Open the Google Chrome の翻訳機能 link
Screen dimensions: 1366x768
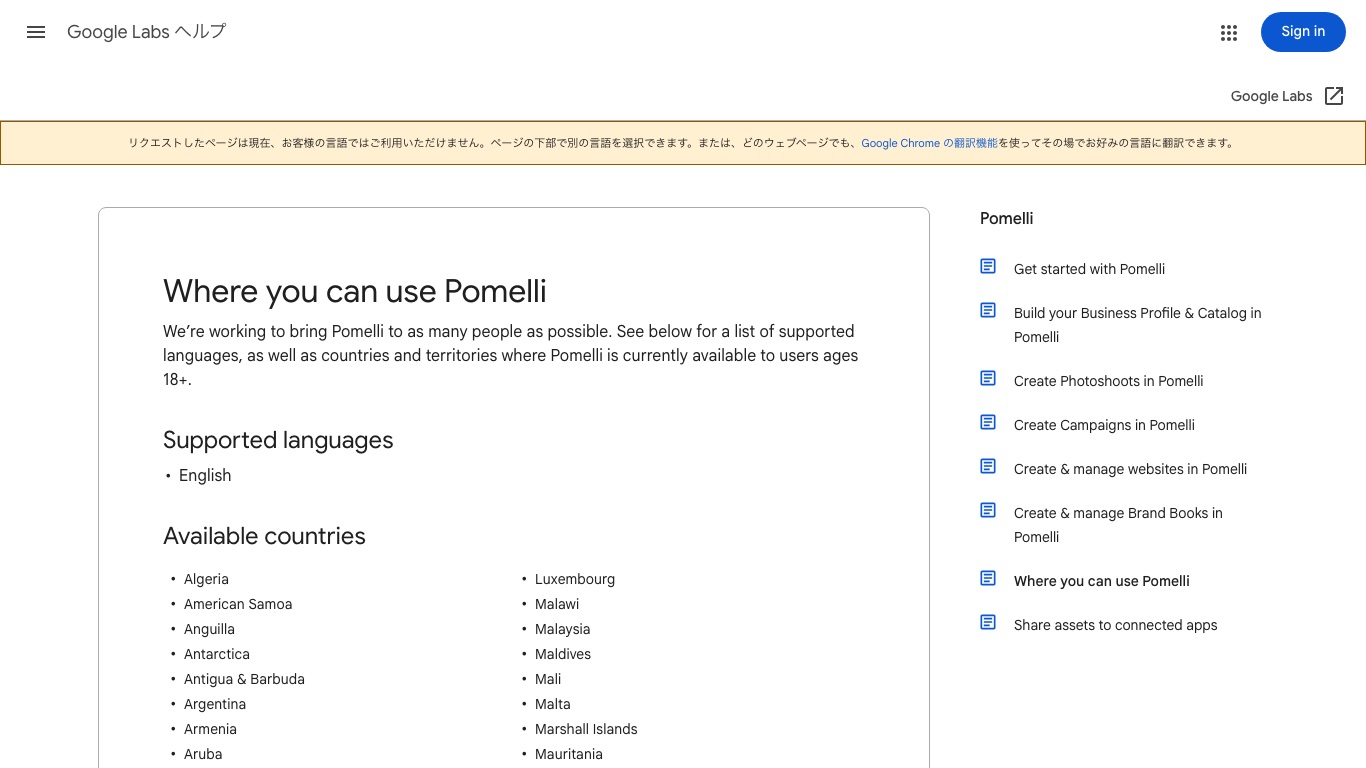pos(929,143)
